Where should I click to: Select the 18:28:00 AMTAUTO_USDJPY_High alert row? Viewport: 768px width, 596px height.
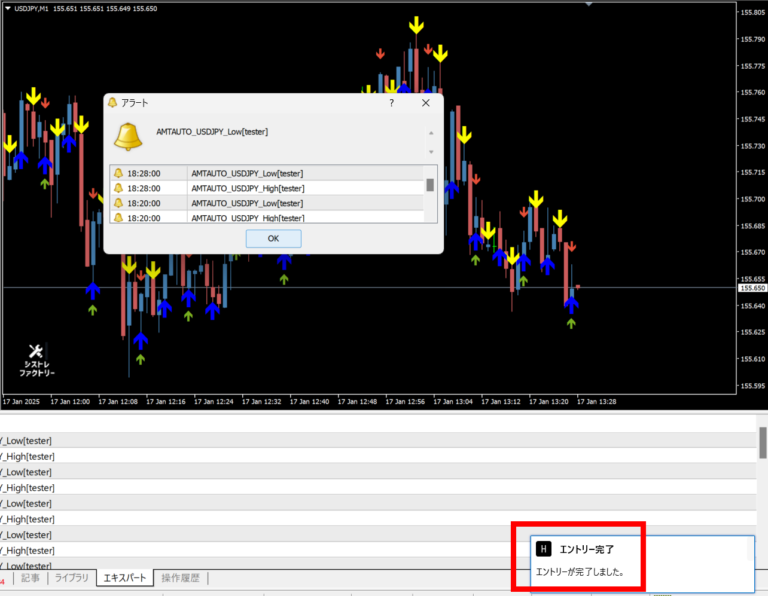coord(248,188)
